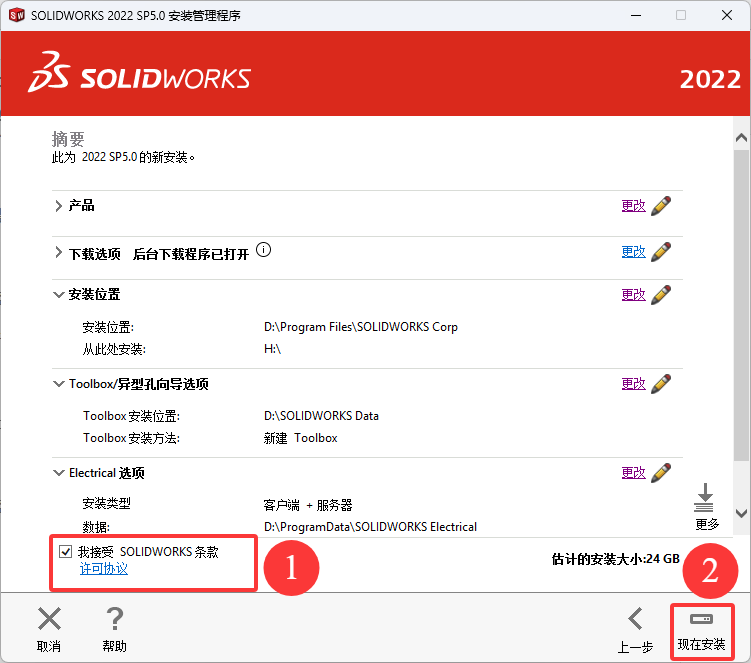Collapse the Electrical 选项 section
Image resolution: width=751 pixels, height=663 pixels.
(x=58, y=473)
